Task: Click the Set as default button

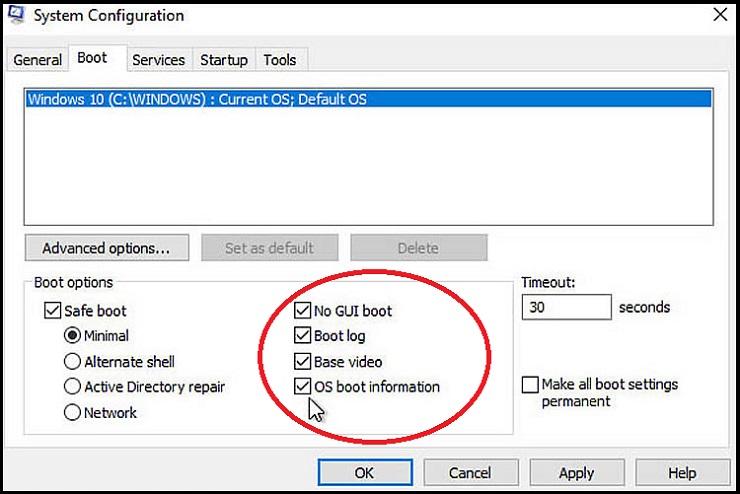Action: click(269, 248)
